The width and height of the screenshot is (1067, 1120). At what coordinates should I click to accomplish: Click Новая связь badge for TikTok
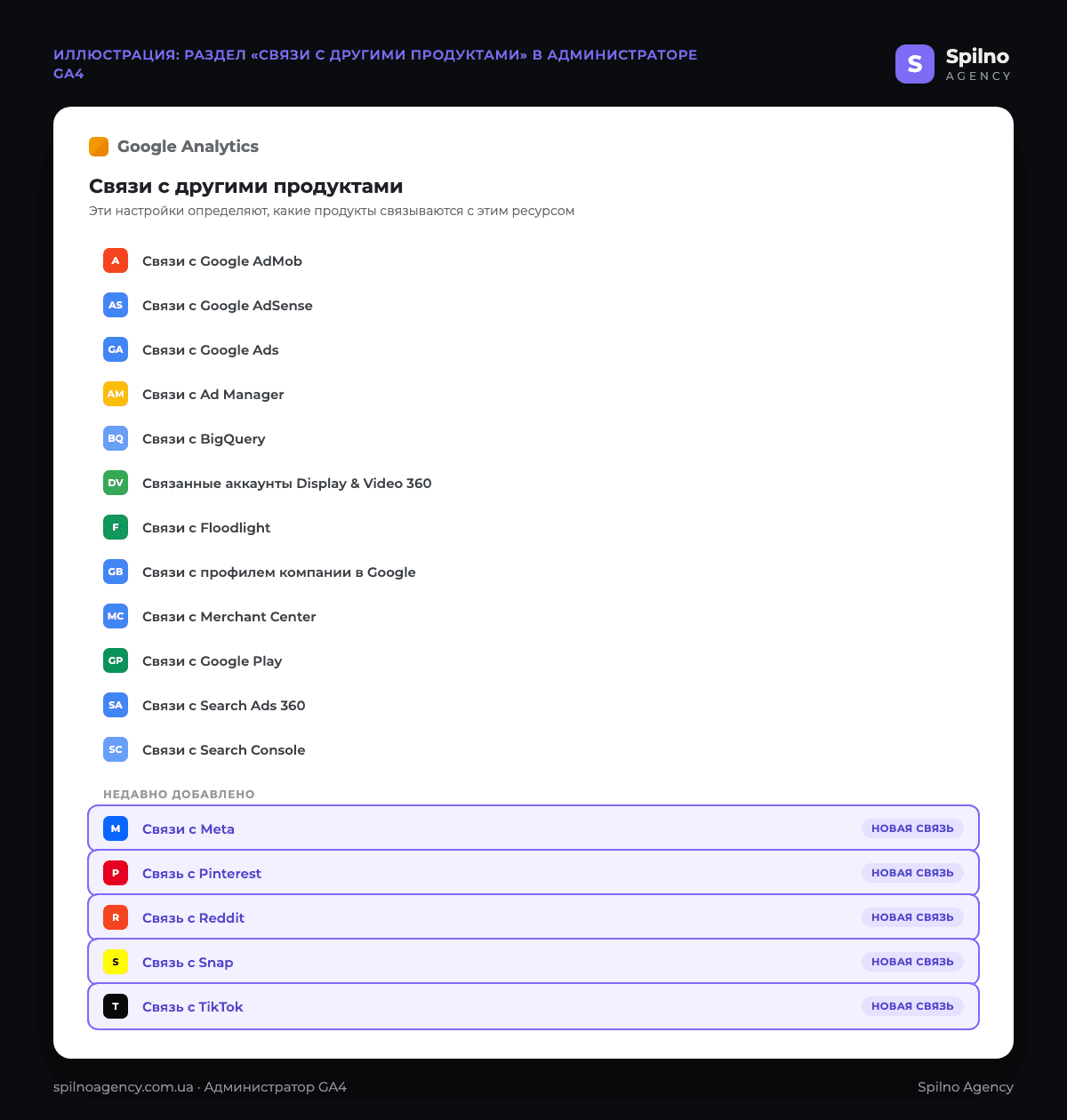click(912, 1006)
